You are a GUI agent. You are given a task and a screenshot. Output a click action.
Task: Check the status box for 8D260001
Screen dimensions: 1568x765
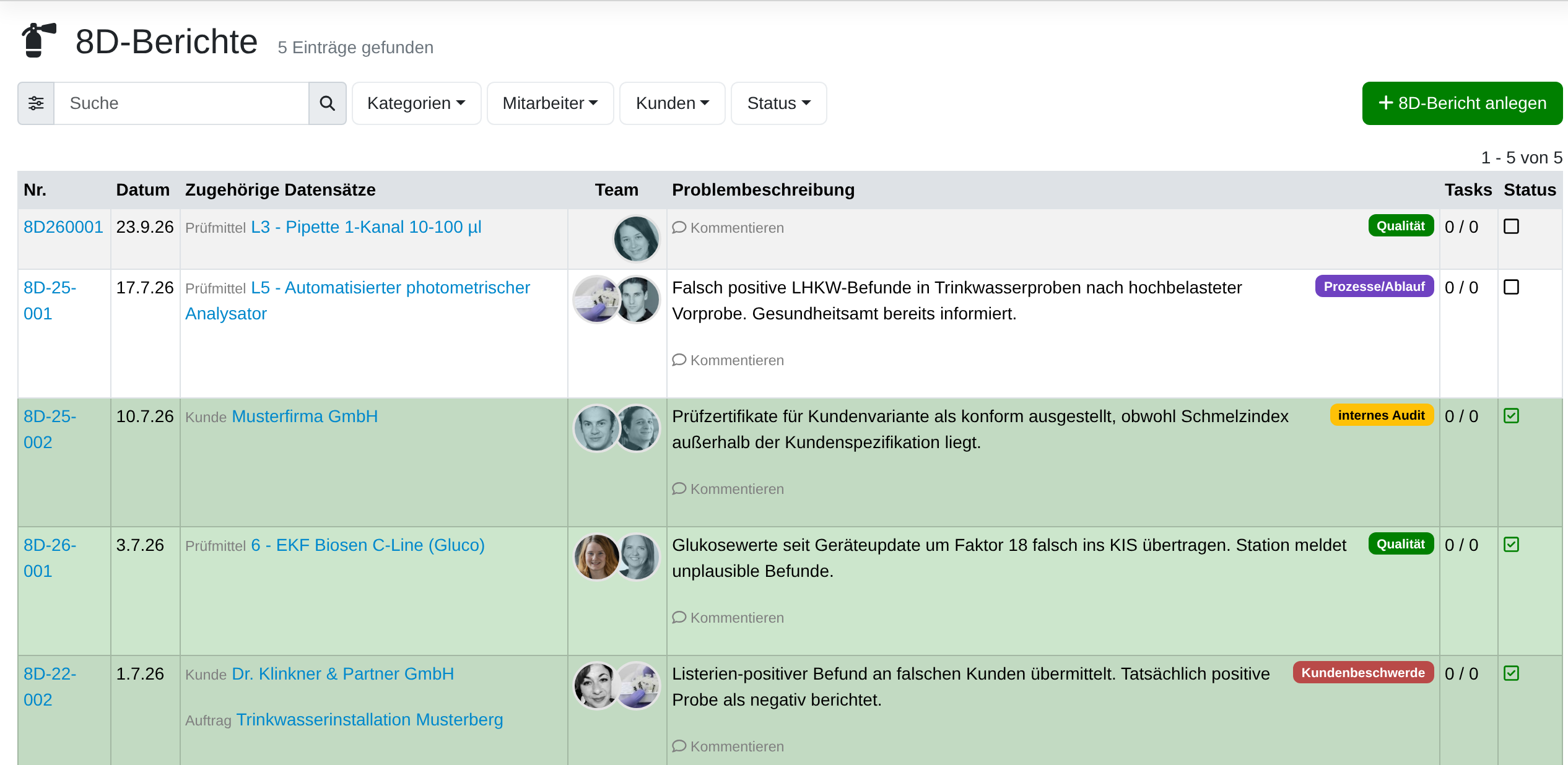(1511, 227)
